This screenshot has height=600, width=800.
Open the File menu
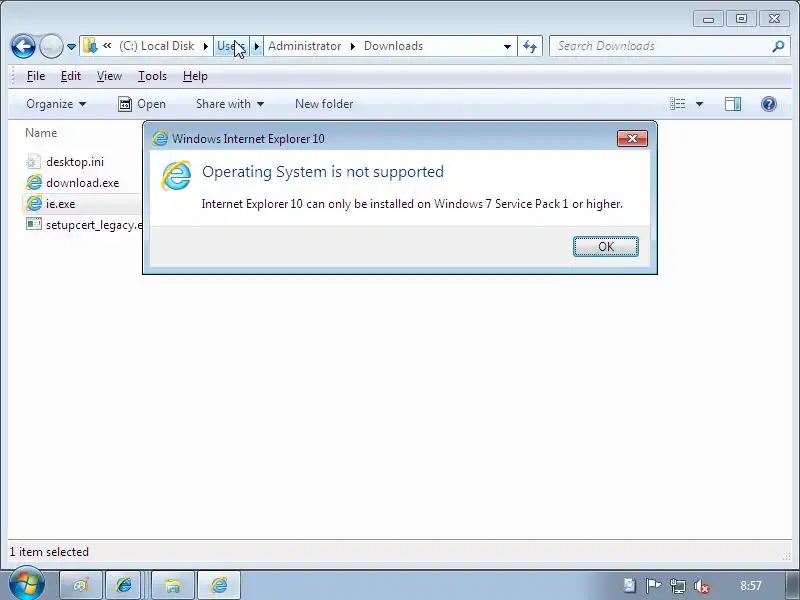[36, 76]
